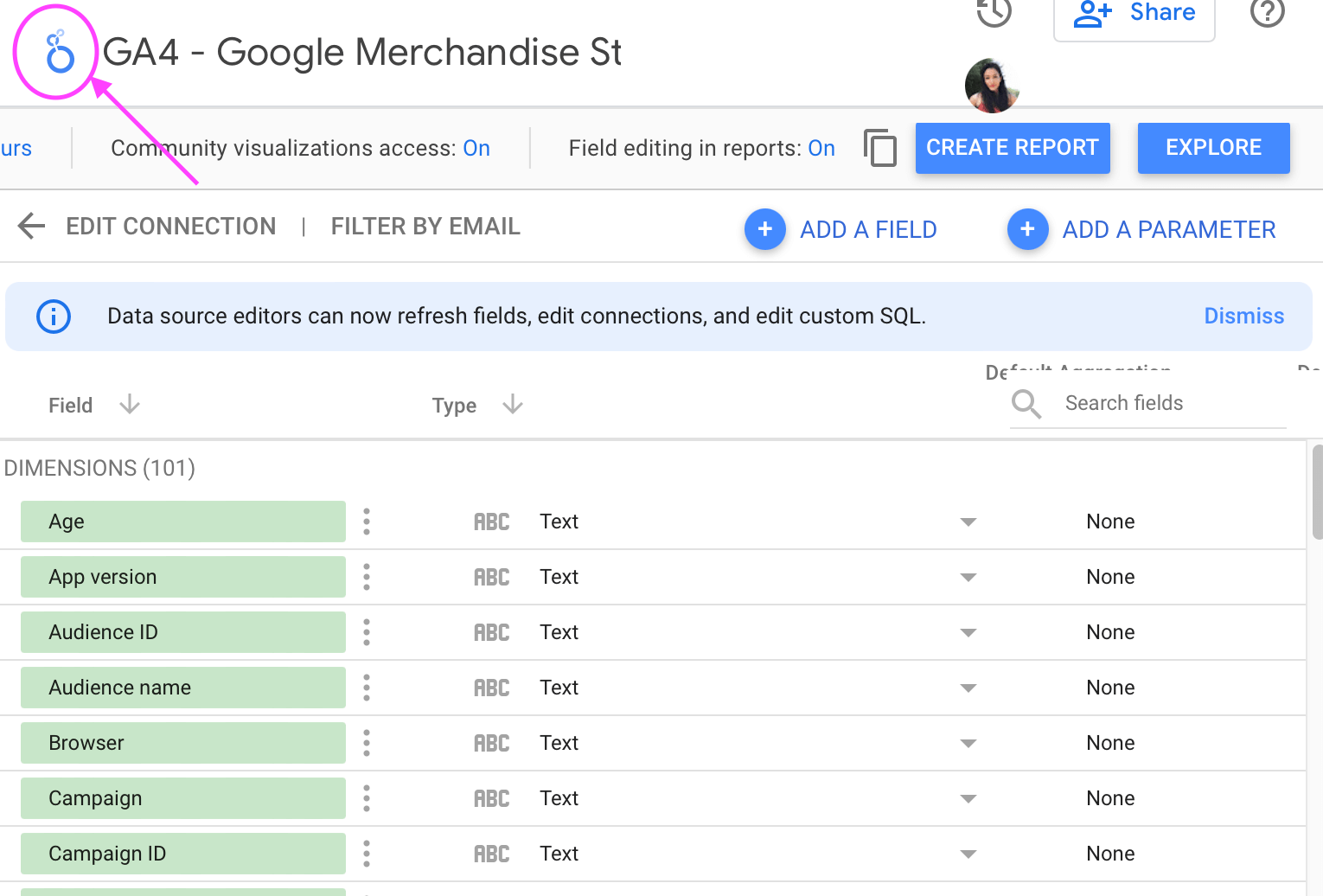Click the ADD A FIELD label

coord(868,230)
